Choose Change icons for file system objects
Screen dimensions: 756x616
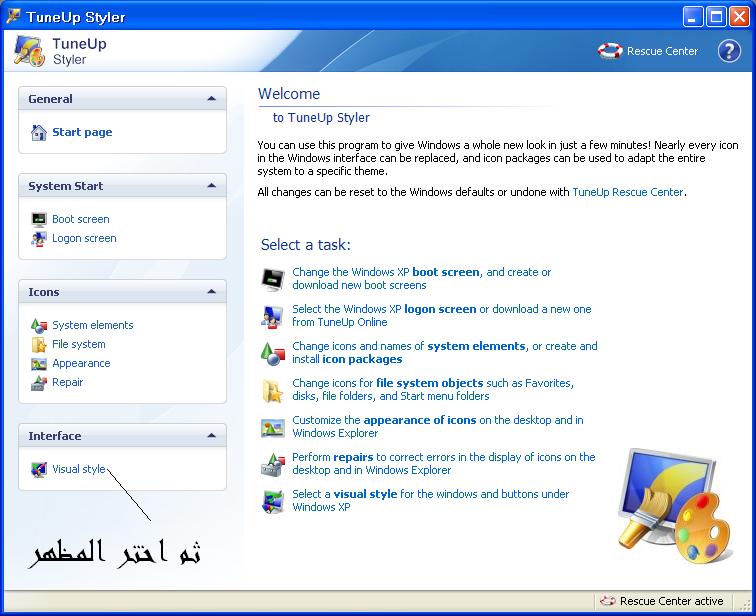pos(433,389)
